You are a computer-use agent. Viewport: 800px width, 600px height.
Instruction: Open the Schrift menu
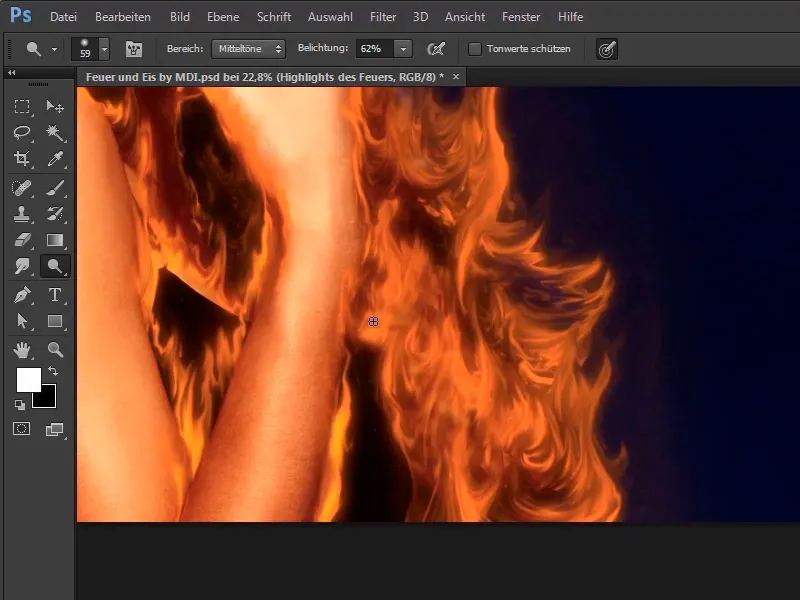274,17
